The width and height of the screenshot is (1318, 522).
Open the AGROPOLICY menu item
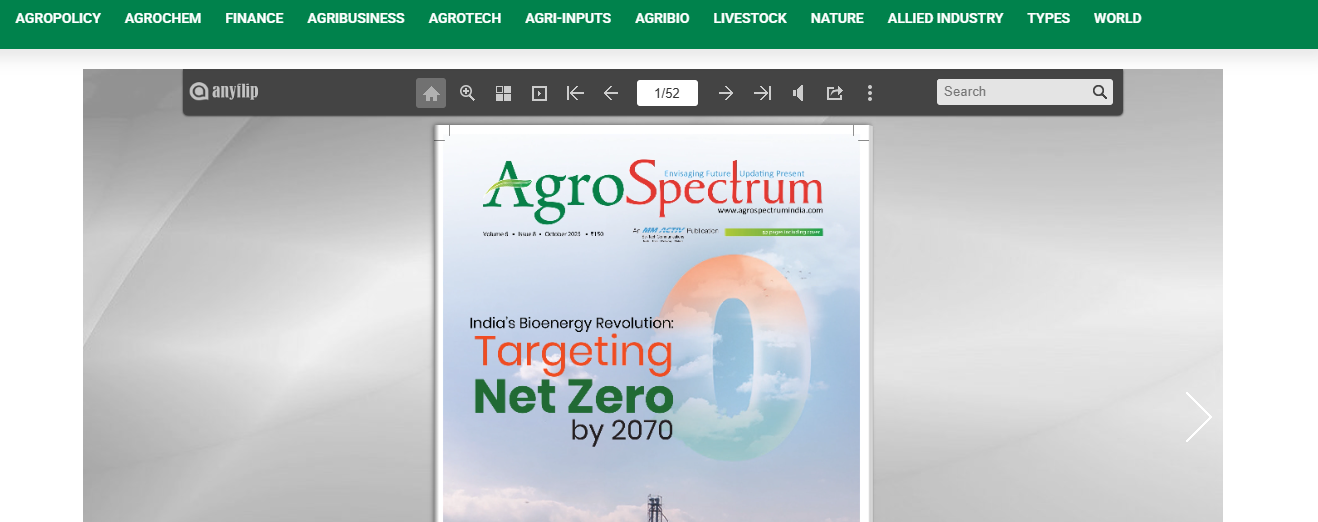coord(58,18)
